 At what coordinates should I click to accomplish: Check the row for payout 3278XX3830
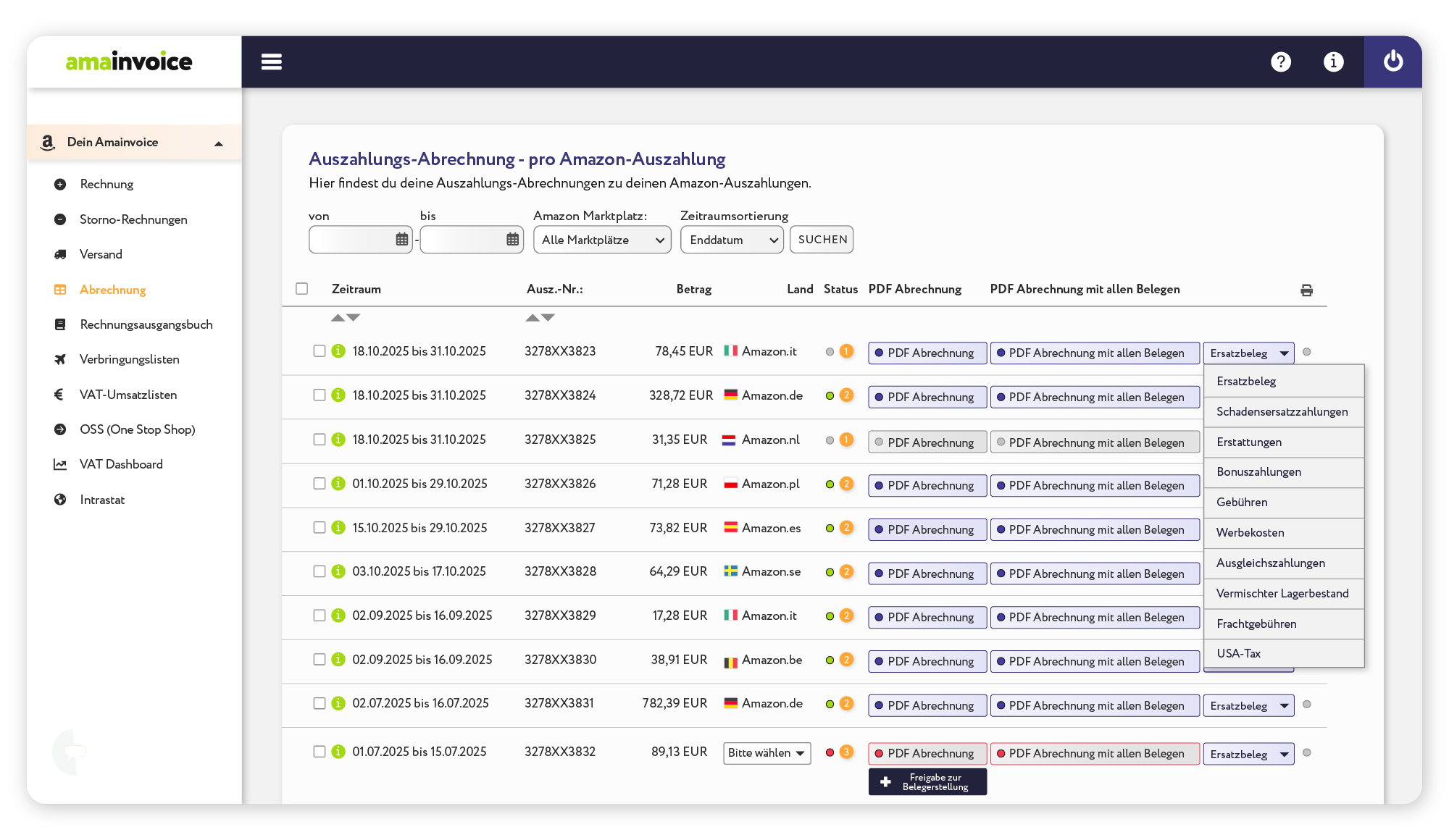[x=320, y=660]
